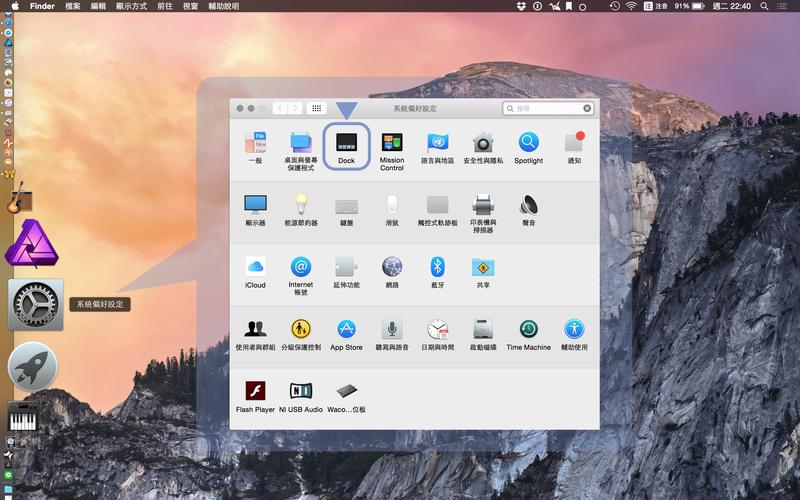Open Internet 帳號 preferences
Viewport: 800px width, 500px height.
[301, 276]
